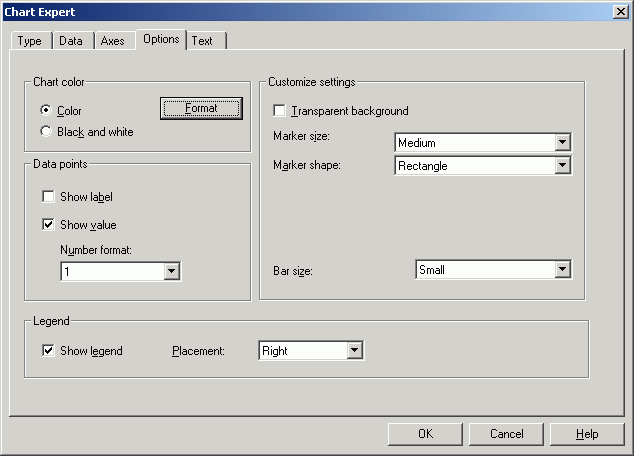Click the Format button
The image size is (634, 456).
coord(201,108)
